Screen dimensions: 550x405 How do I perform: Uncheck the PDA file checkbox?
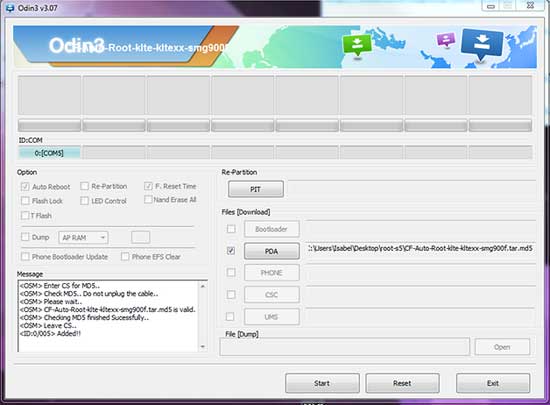(x=231, y=251)
